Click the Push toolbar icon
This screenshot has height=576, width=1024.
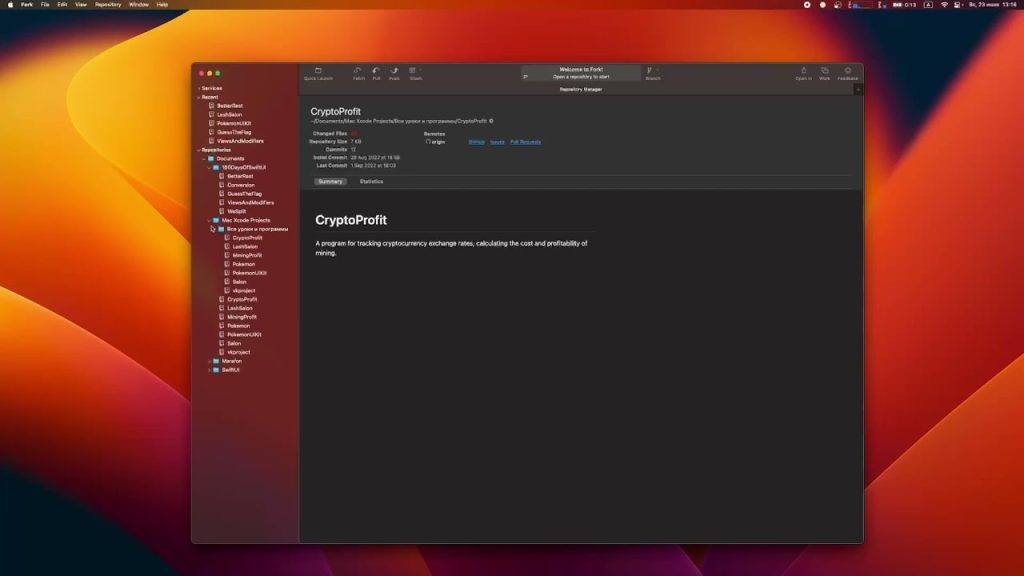click(x=394, y=71)
